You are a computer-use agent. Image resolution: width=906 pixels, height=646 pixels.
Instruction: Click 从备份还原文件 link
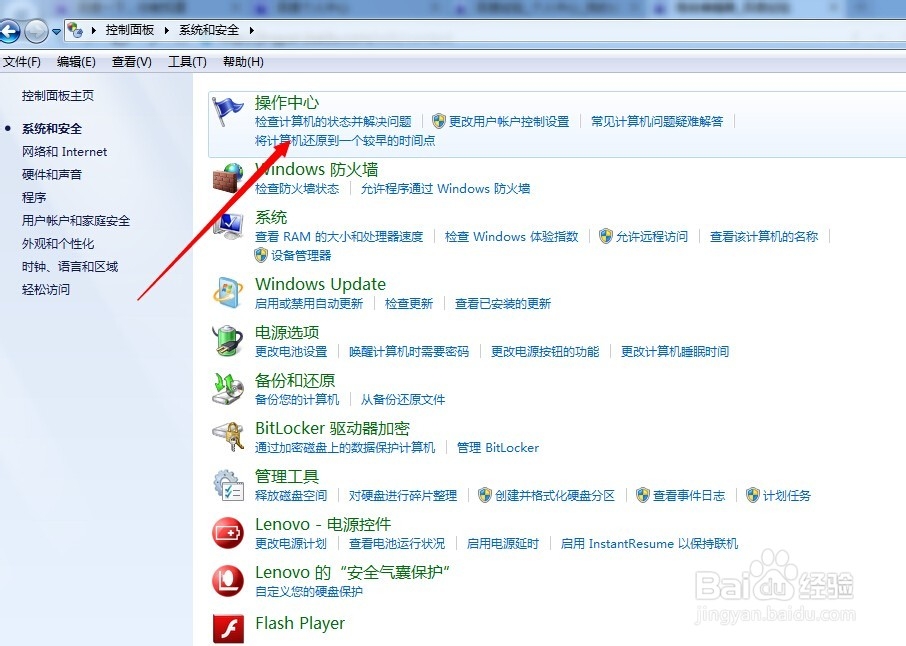click(x=403, y=399)
